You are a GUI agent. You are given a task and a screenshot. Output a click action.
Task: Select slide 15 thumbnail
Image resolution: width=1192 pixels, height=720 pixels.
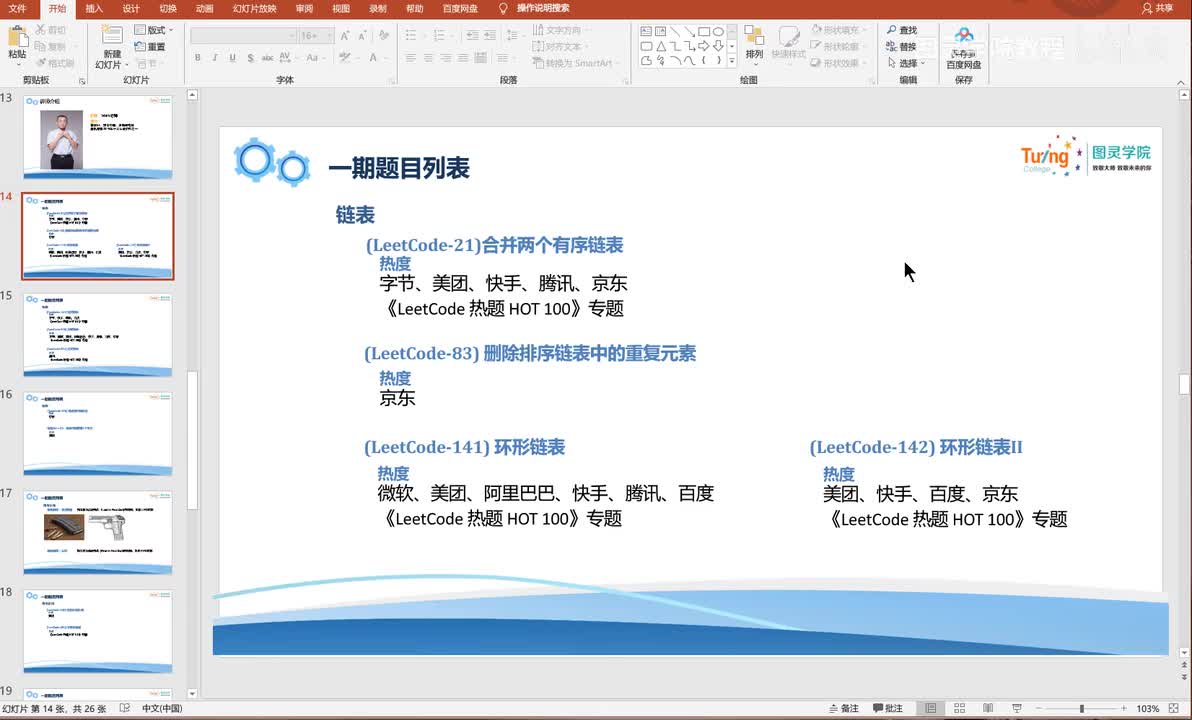98,335
